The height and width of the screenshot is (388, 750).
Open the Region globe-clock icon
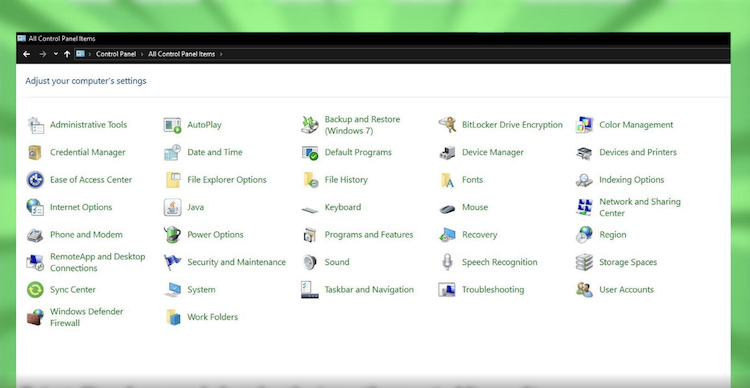[x=585, y=235]
